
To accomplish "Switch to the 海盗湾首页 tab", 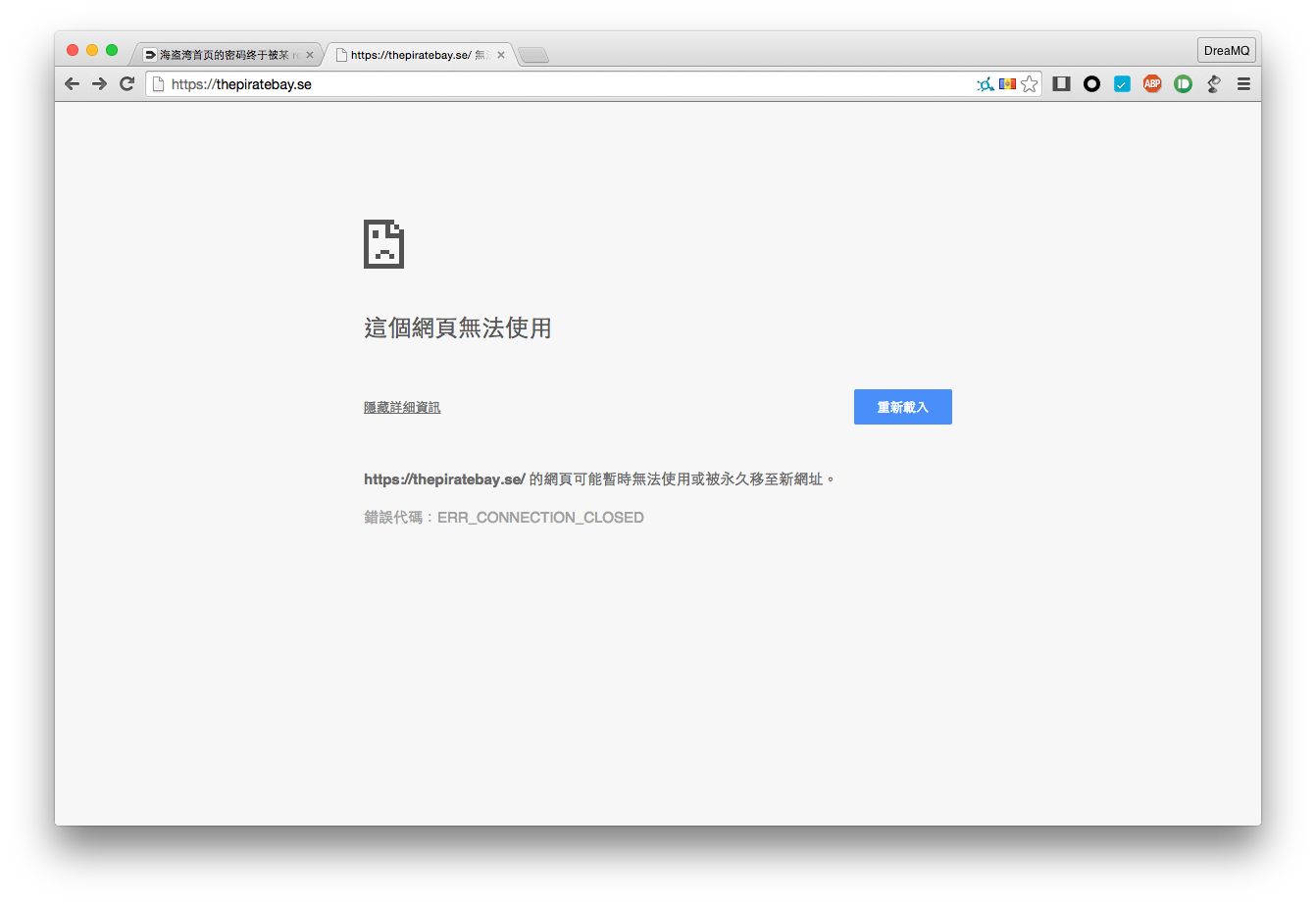I will click(x=224, y=55).
